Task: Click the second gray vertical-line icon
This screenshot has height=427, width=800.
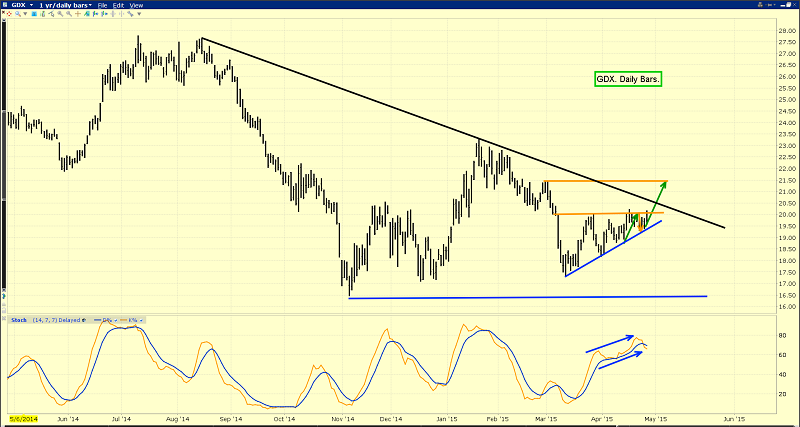Action: tap(121, 14)
